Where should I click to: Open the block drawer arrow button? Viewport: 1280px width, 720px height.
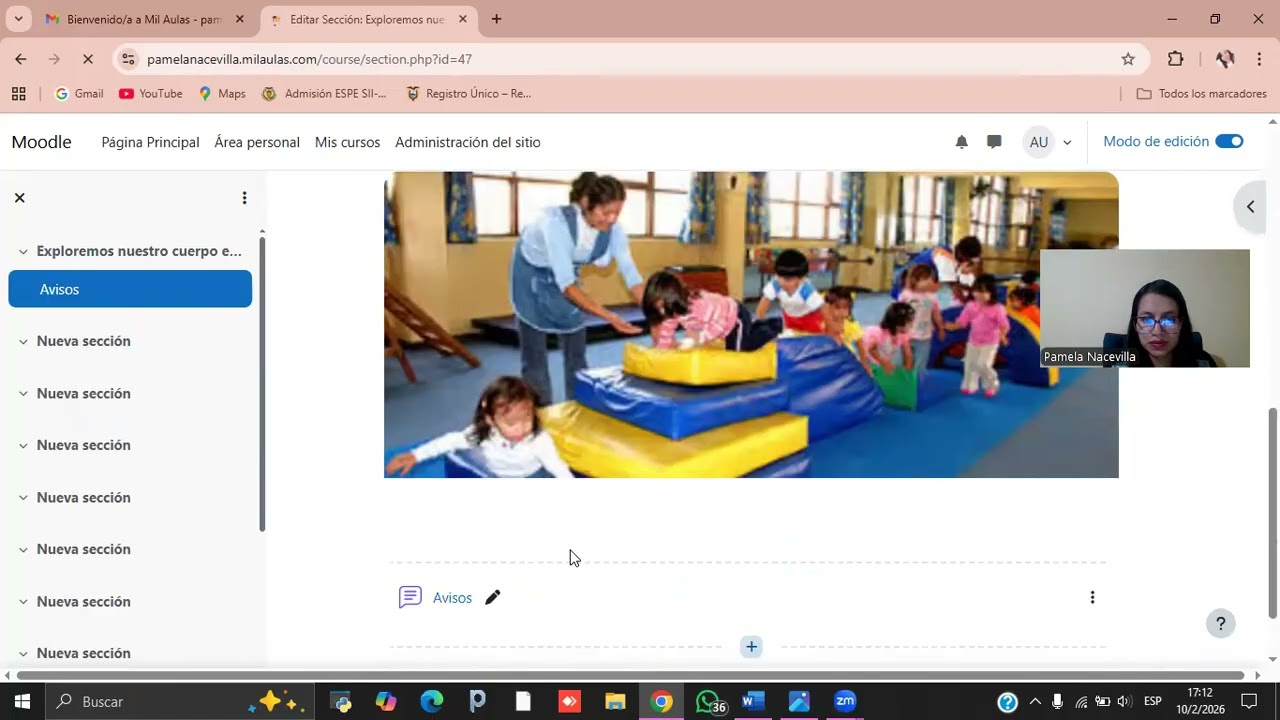tap(1250, 207)
